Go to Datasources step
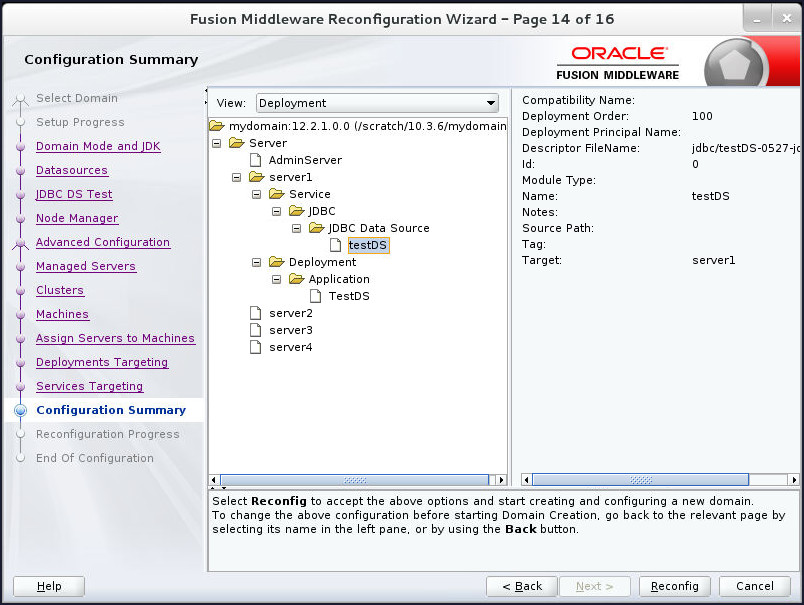Image resolution: width=804 pixels, height=605 pixels. 72,170
